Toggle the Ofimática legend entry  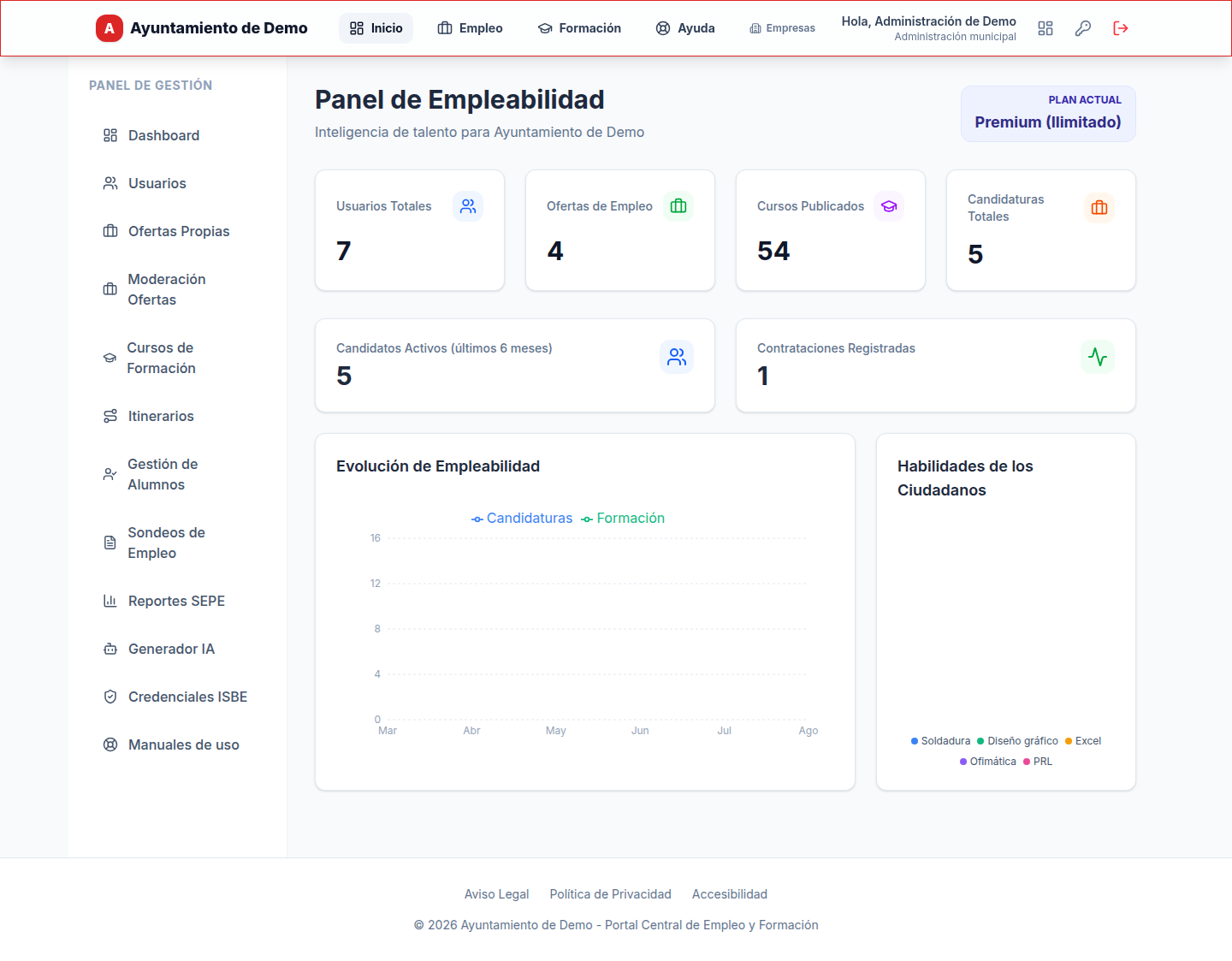[988, 762]
